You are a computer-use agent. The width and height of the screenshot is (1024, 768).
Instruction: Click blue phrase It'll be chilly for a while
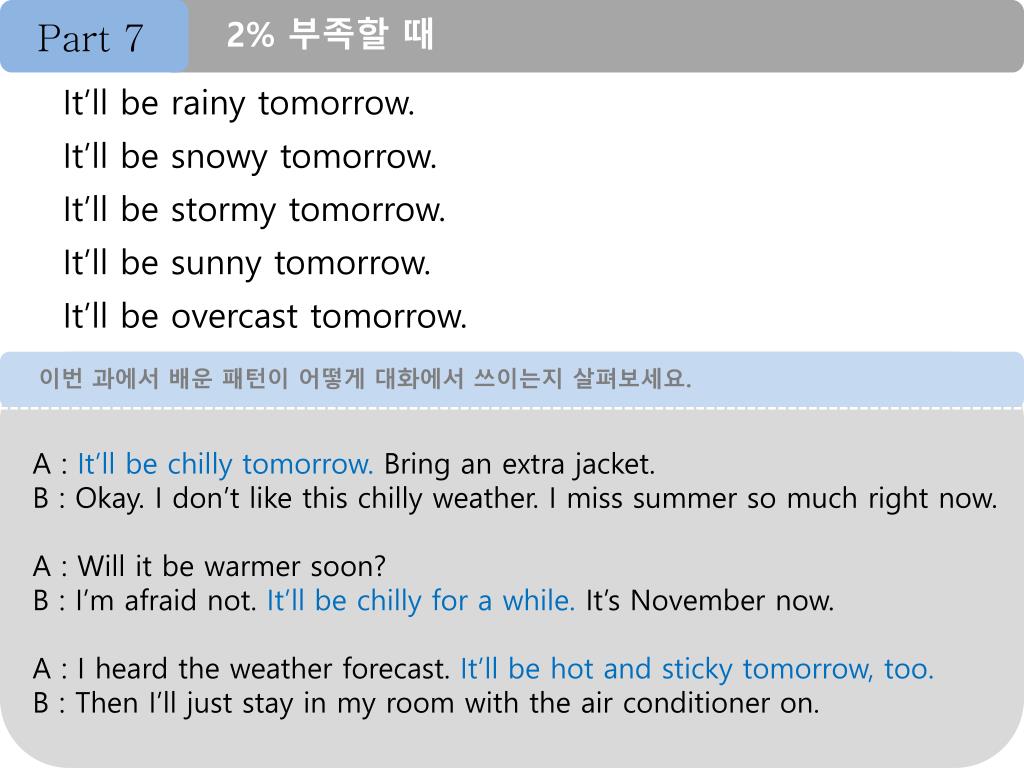(421, 601)
